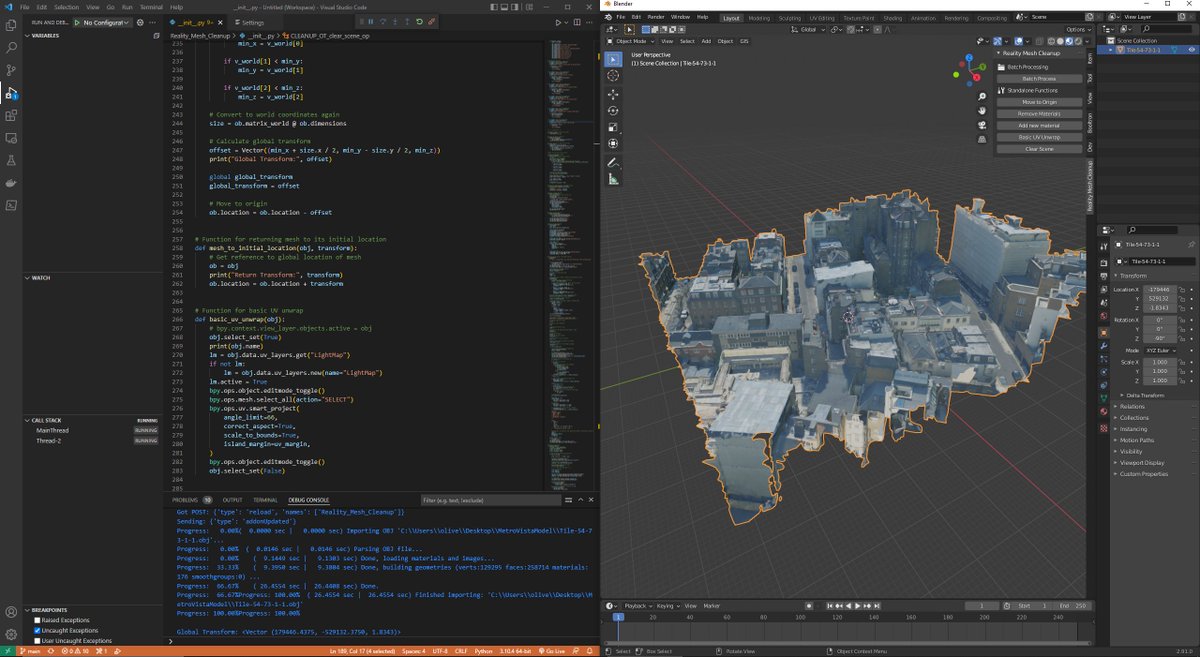Disconnect the debugger with the red plug icon
Image resolution: width=1200 pixels, height=657 pixels.
point(431,21)
